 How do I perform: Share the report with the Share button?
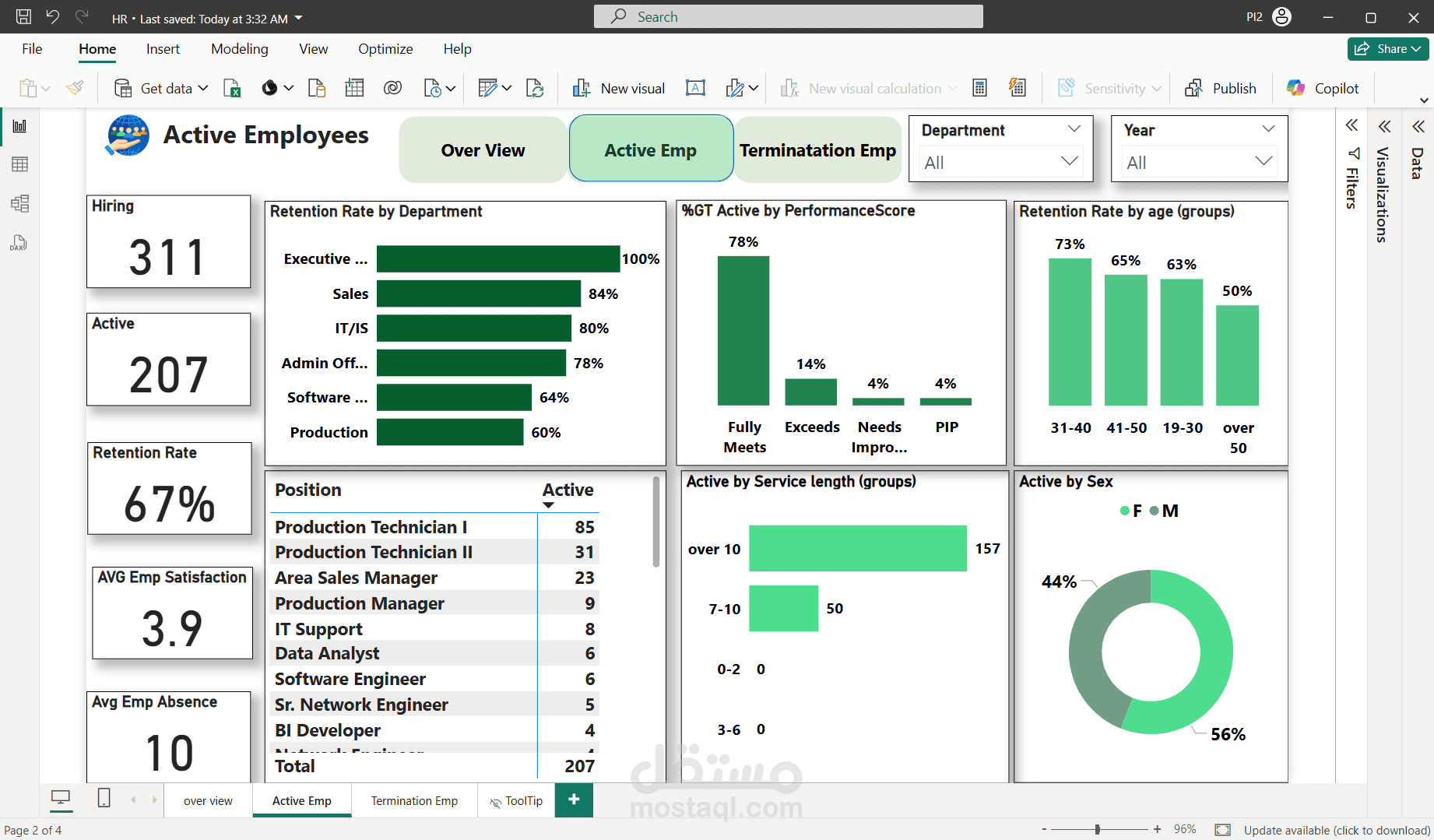point(1388,48)
